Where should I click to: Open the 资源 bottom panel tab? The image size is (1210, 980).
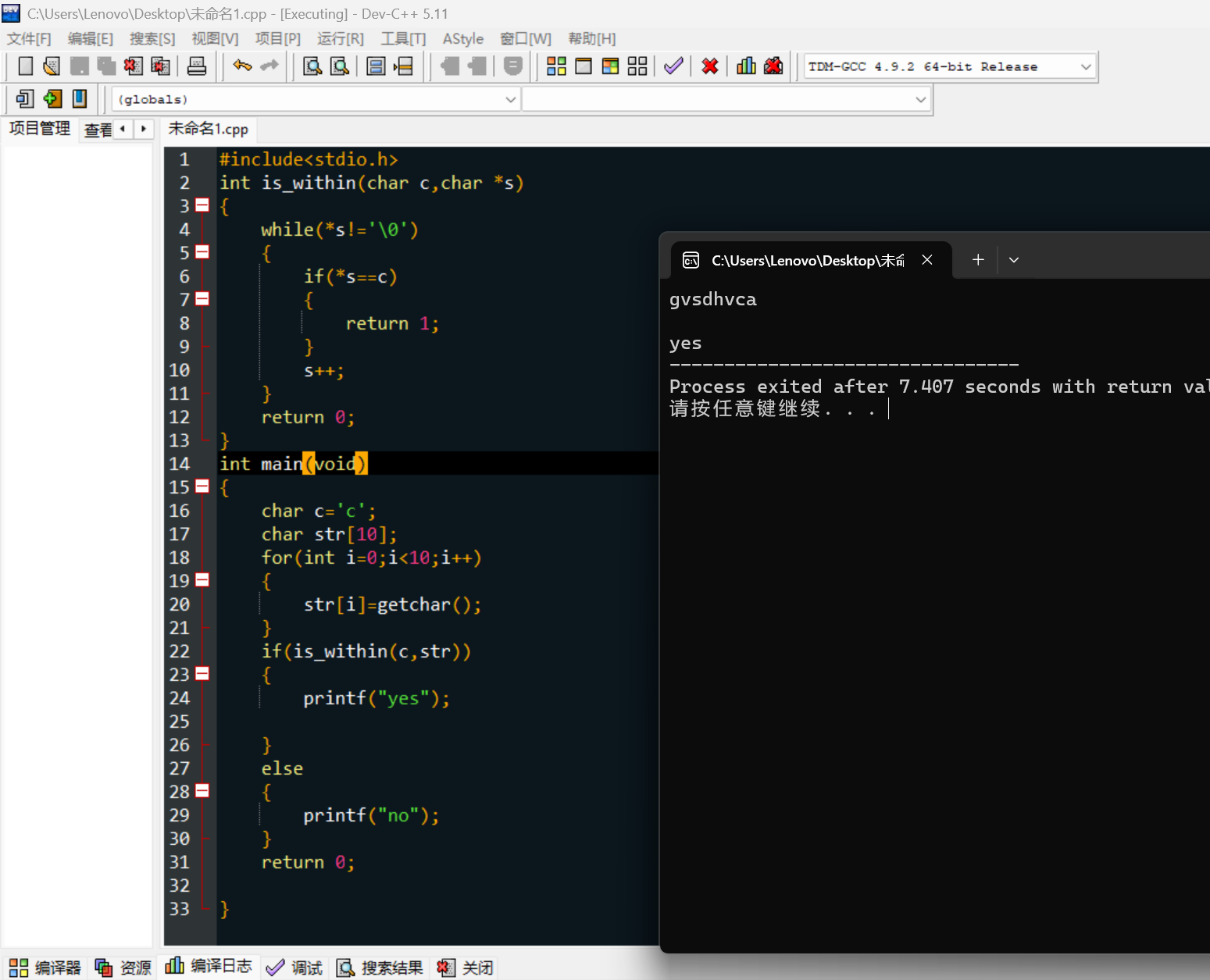(123, 968)
